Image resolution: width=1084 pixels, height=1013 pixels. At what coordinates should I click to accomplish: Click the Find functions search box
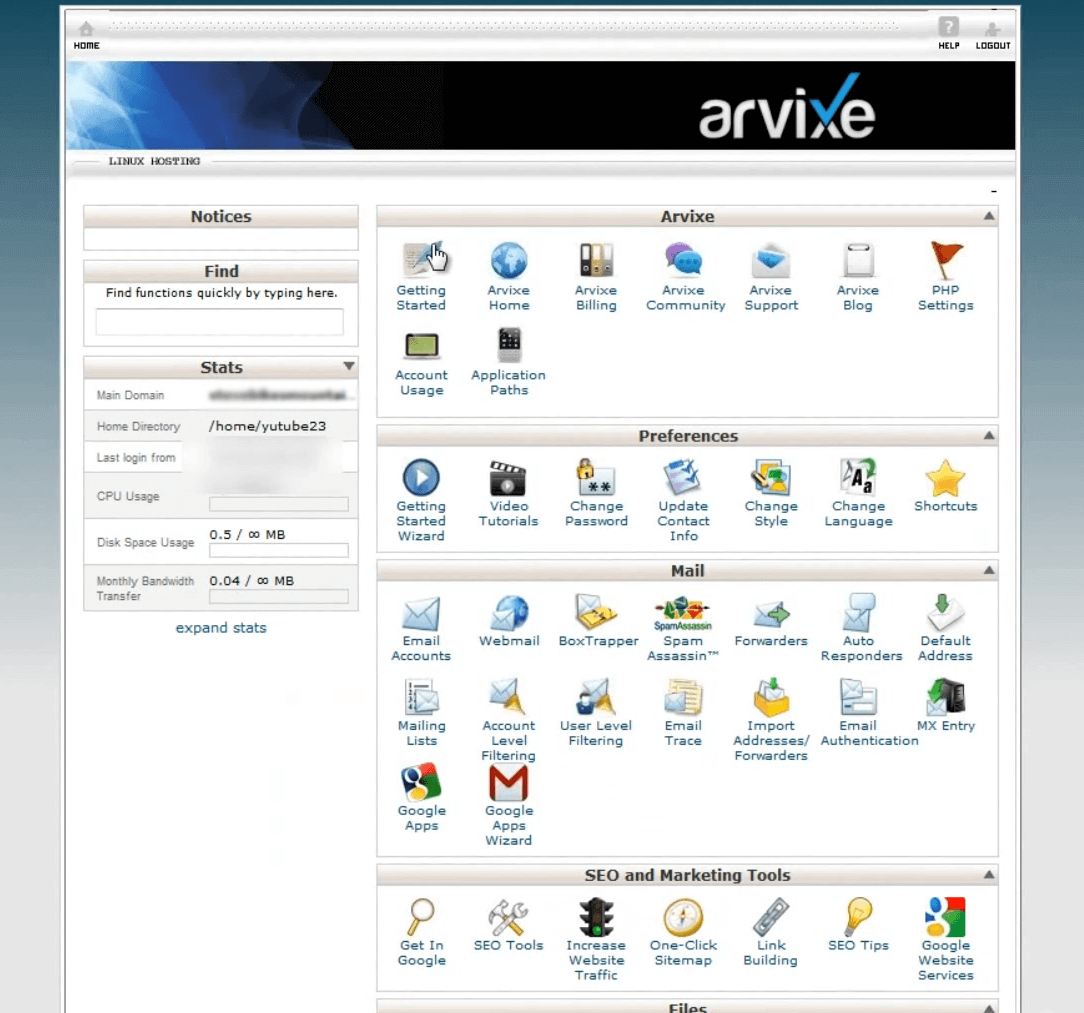[219, 322]
